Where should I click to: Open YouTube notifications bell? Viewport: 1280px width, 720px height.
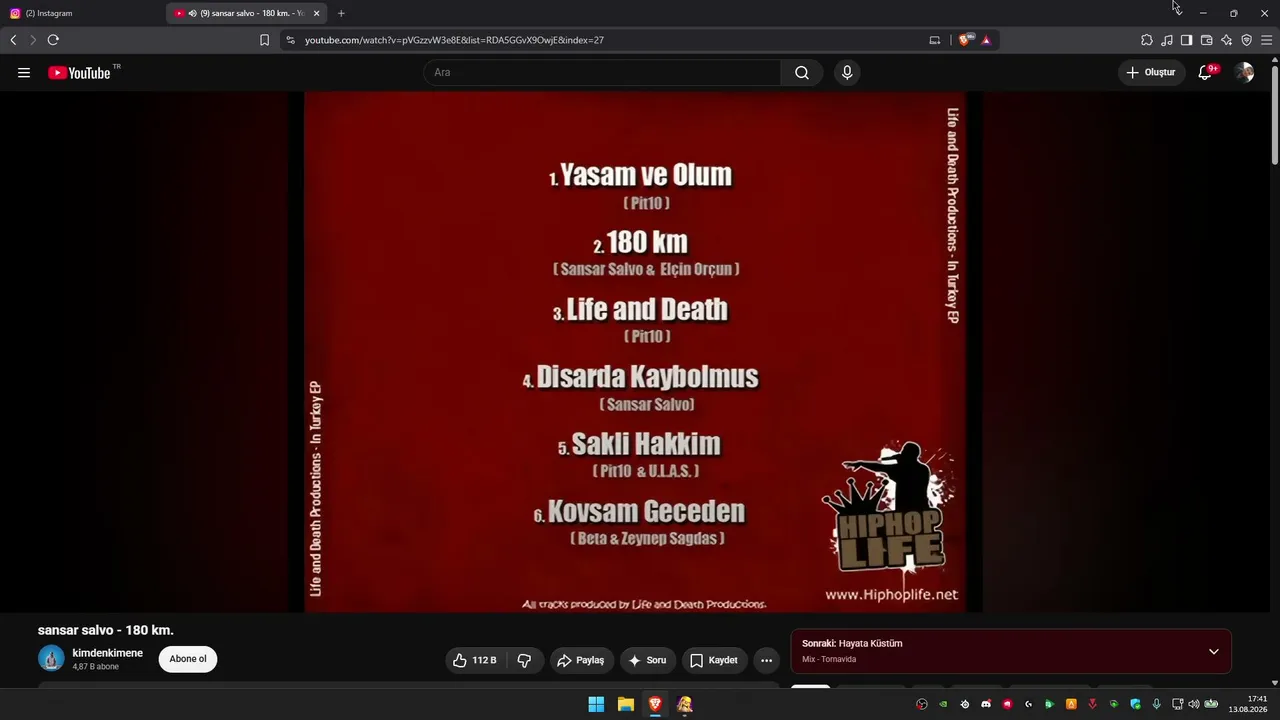1205,72
